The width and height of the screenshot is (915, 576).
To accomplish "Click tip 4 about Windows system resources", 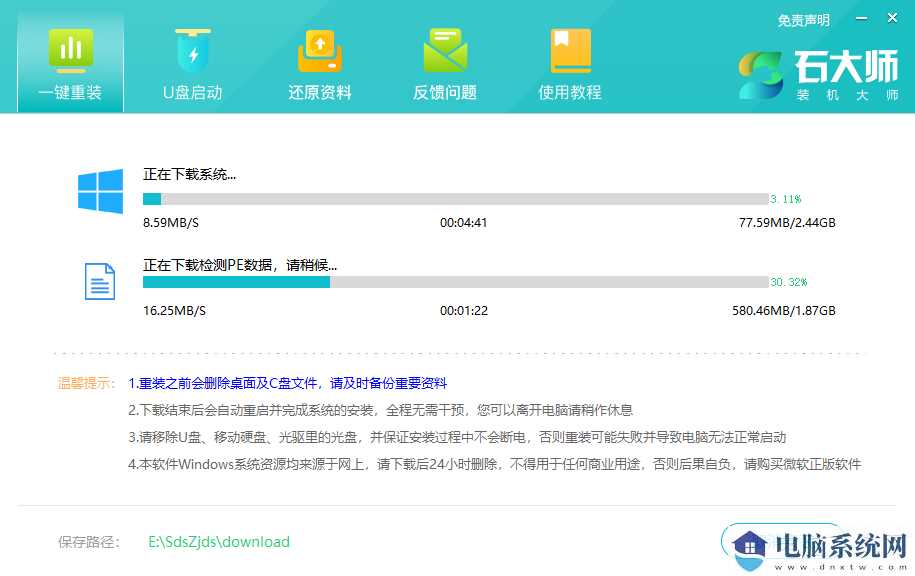I will tap(494, 464).
